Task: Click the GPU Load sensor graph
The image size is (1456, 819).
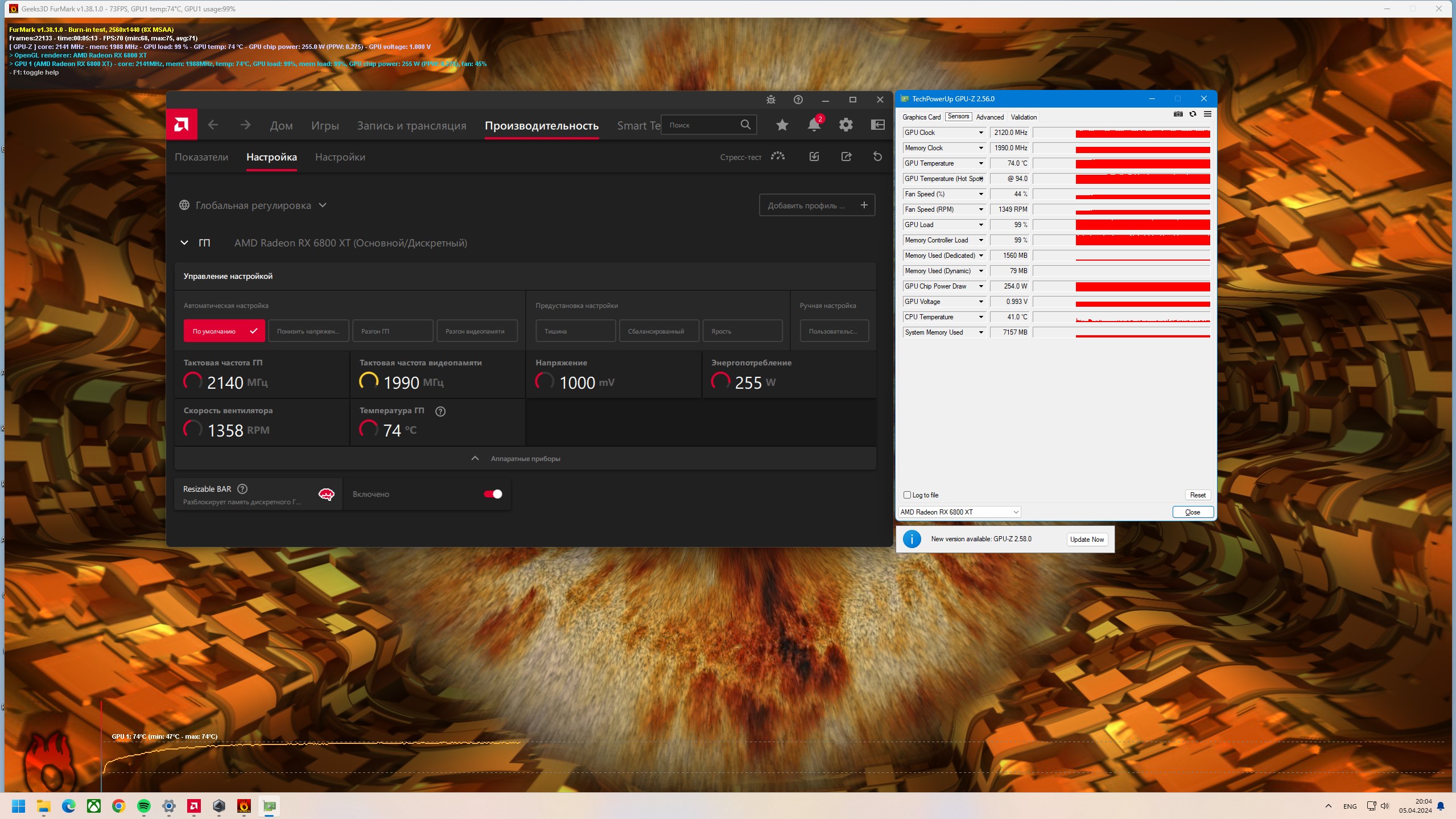Action: click(x=1121, y=225)
